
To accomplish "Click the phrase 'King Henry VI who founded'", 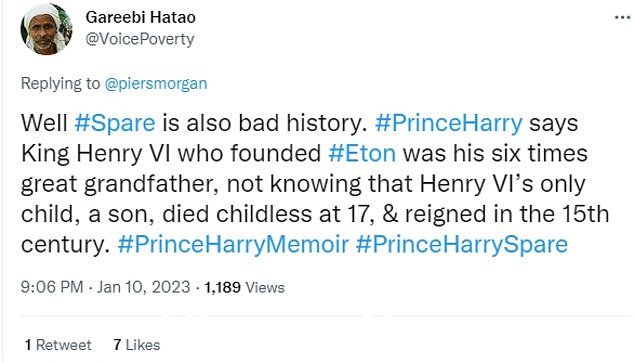I will pyautogui.click(x=171, y=153).
